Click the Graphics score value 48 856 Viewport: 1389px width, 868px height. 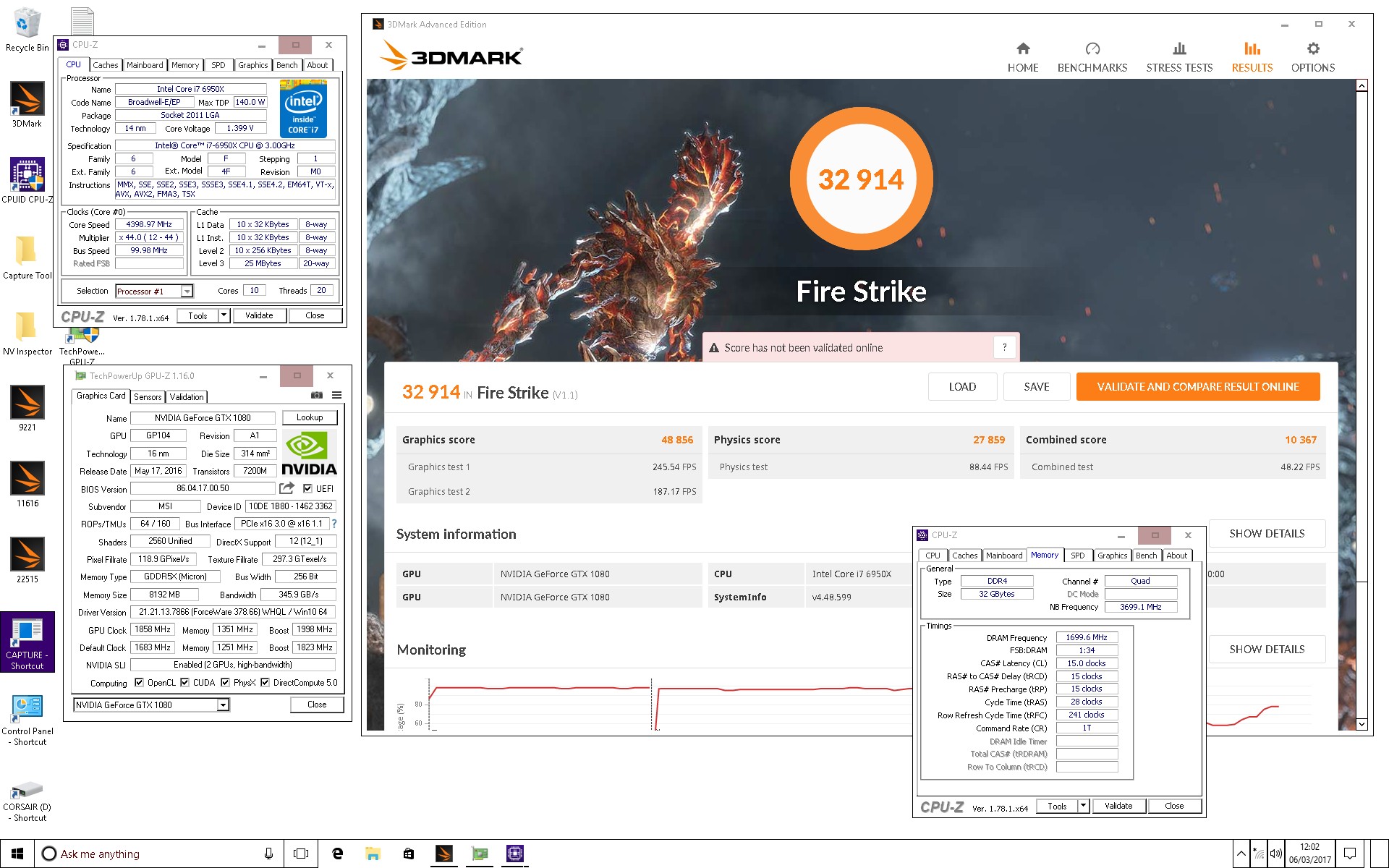(677, 440)
